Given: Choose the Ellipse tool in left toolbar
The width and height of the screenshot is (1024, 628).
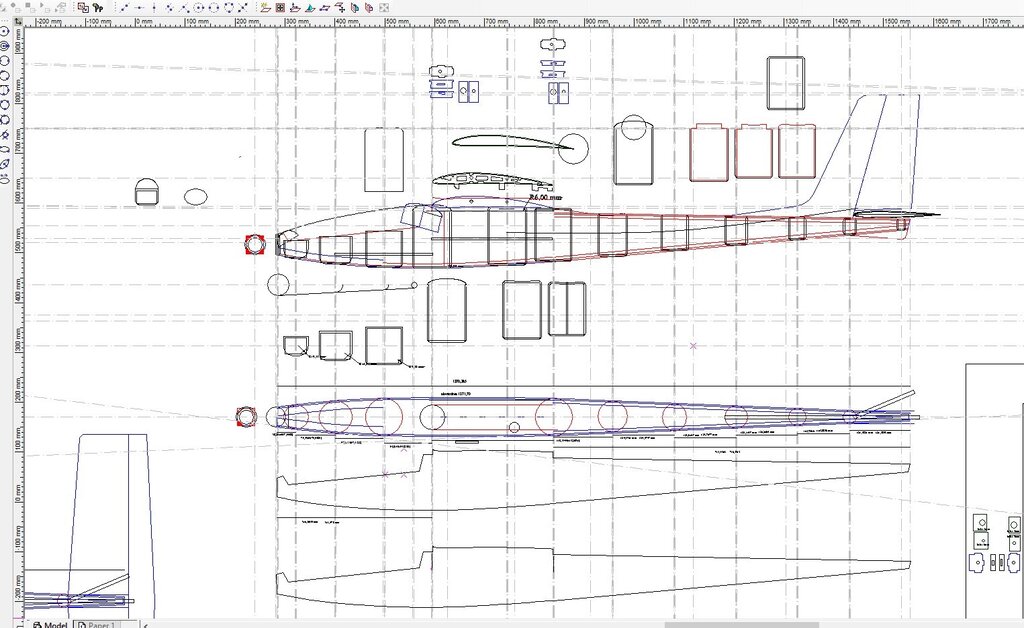Looking at the screenshot, I should (5, 150).
